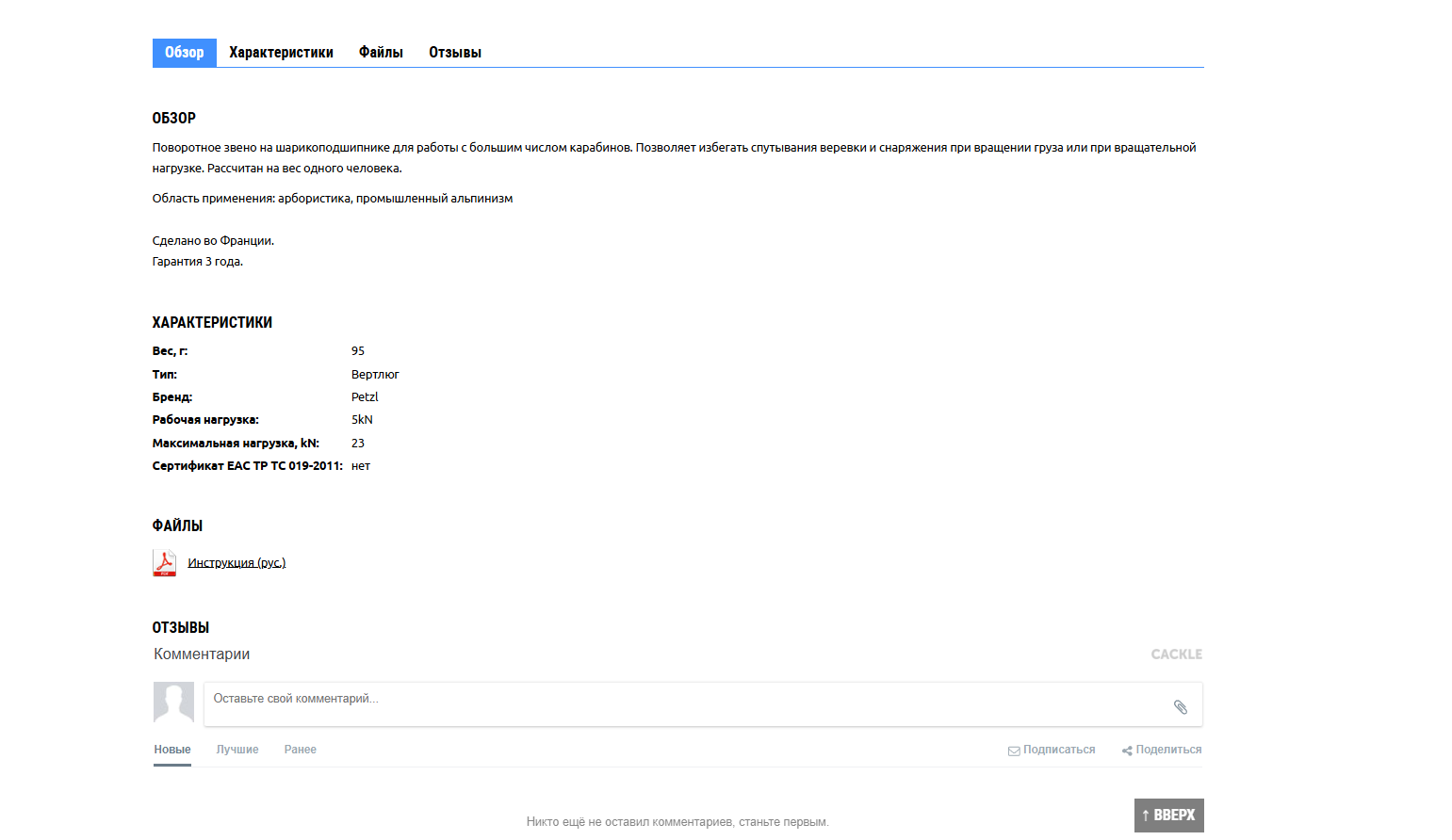Click the Комментарии heading
Image resolution: width=1452 pixels, height=840 pixels.
(x=202, y=654)
